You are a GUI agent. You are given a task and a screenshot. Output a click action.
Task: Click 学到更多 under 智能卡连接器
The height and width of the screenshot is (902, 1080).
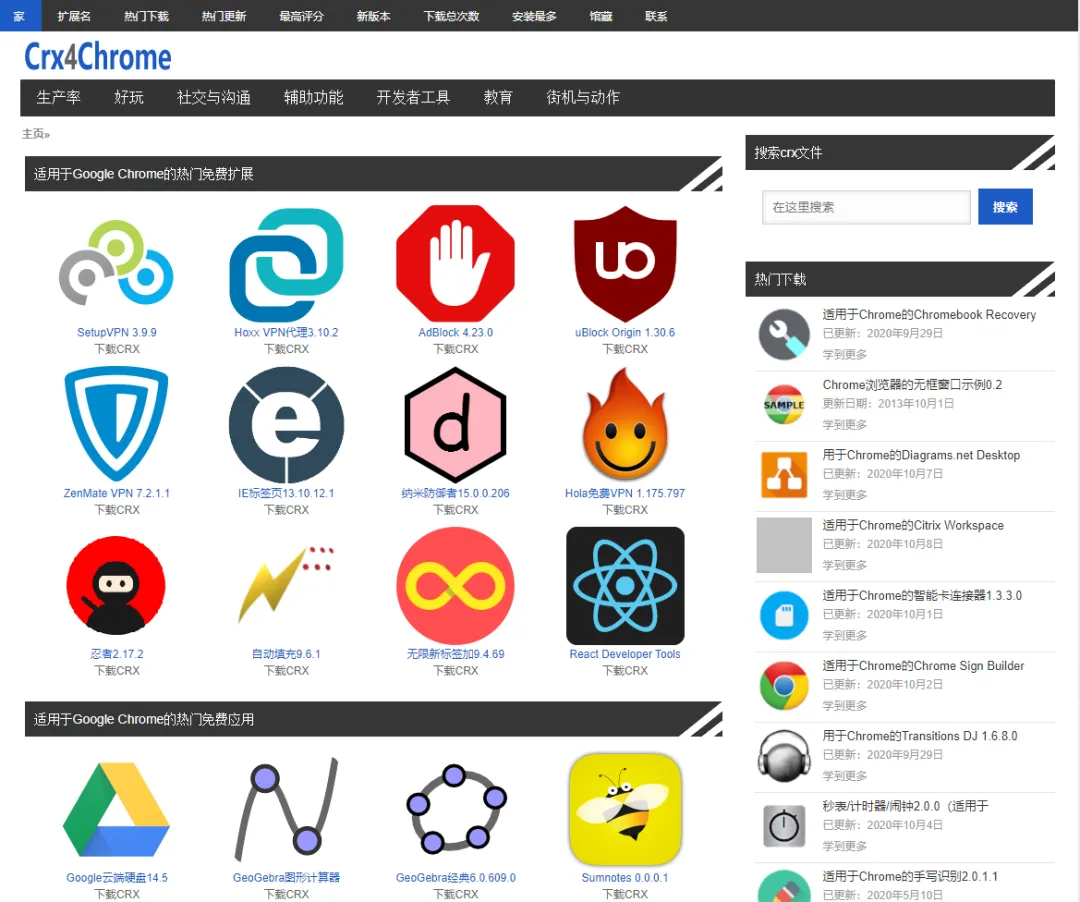(x=844, y=636)
